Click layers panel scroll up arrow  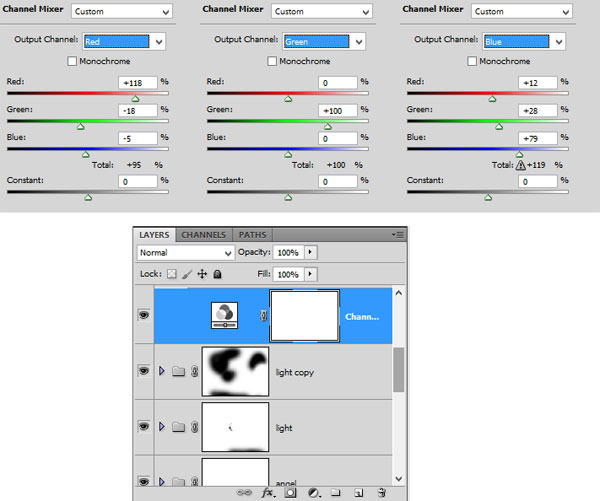398,293
